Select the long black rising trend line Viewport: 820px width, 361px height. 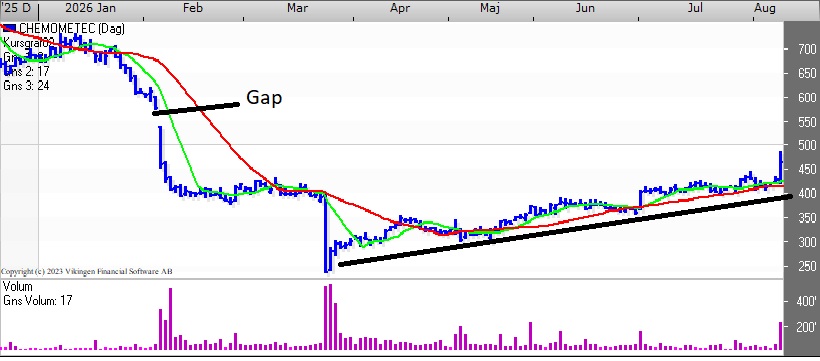tap(565, 230)
